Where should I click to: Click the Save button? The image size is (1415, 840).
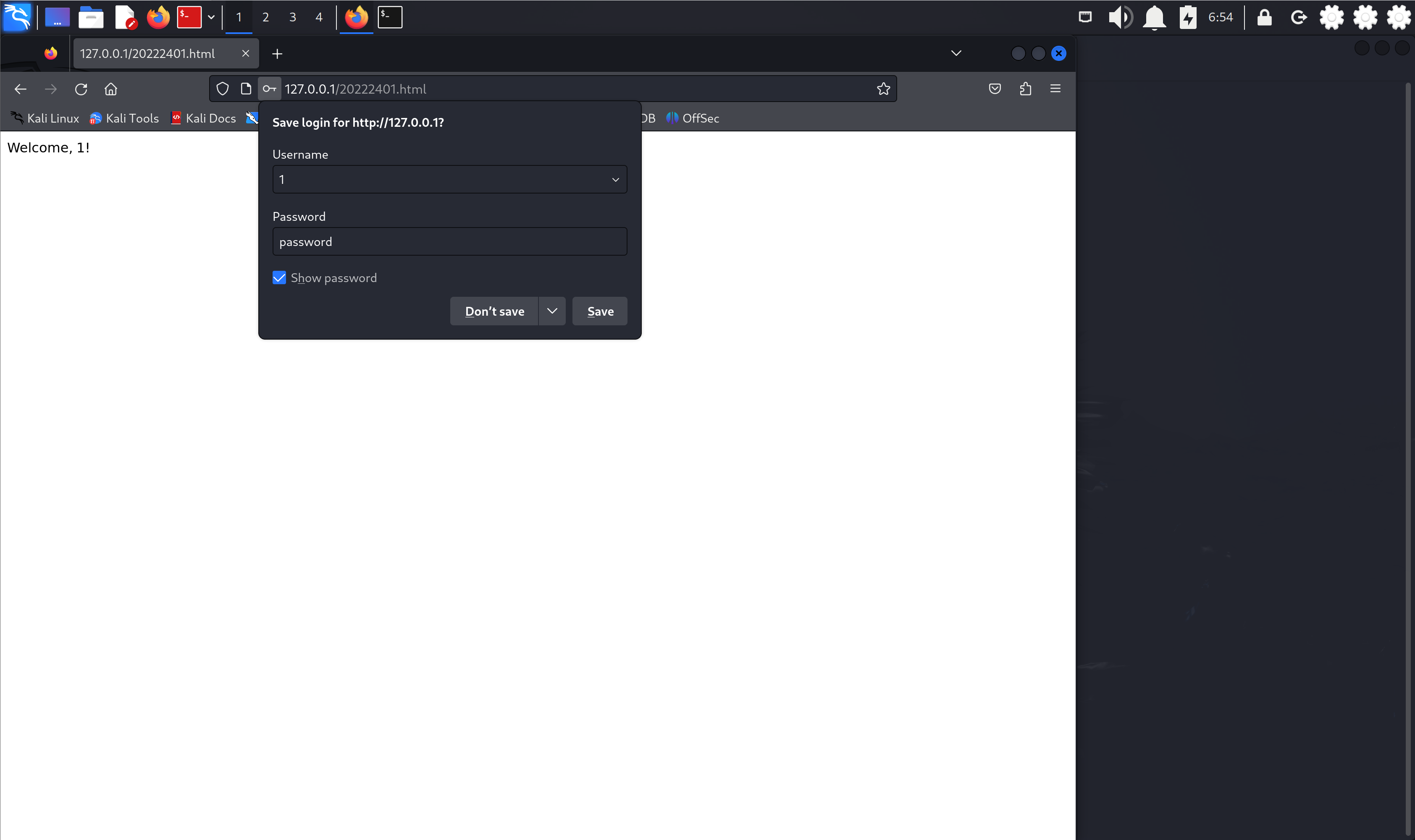(600, 311)
